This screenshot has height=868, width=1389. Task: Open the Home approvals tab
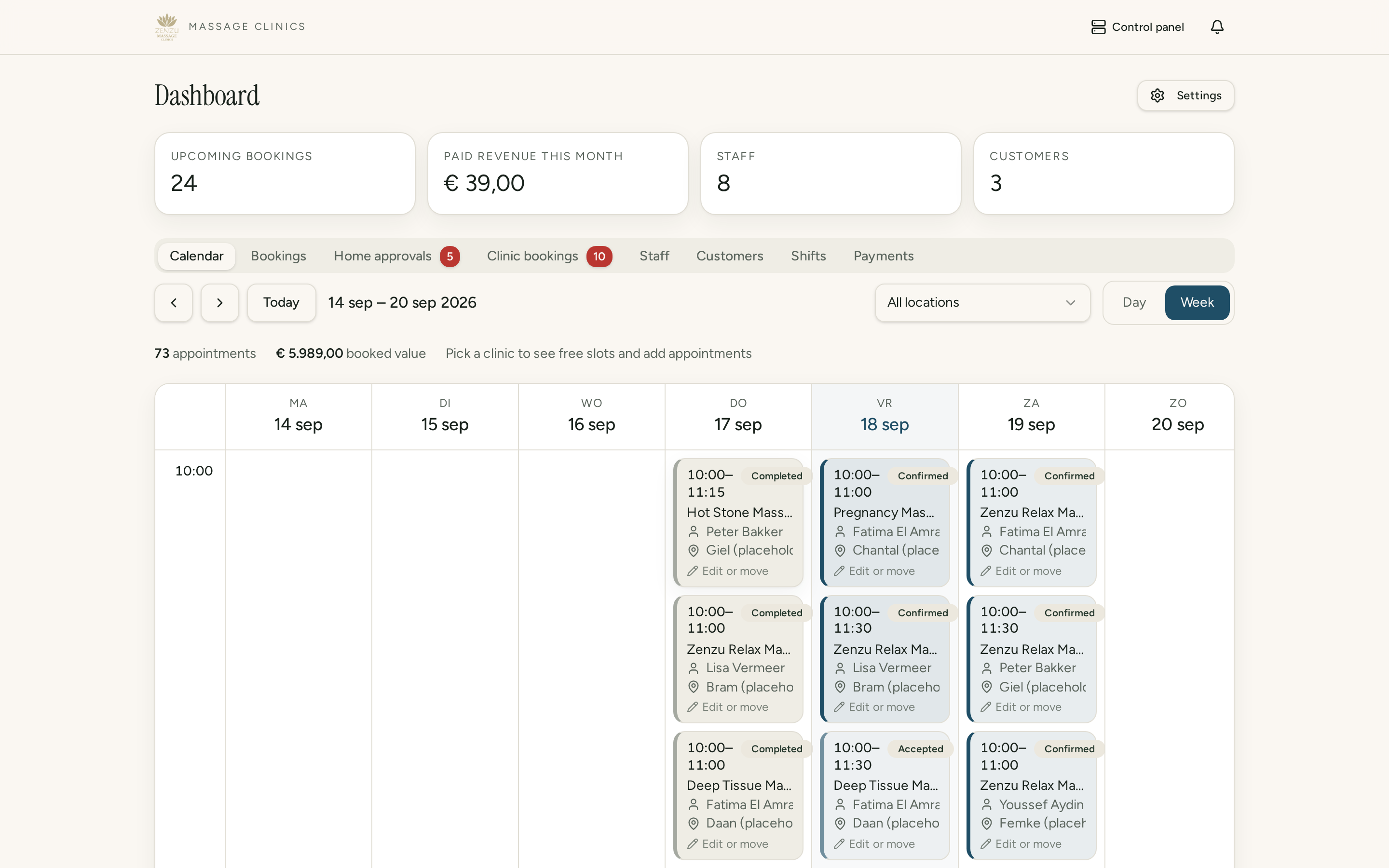coord(396,256)
